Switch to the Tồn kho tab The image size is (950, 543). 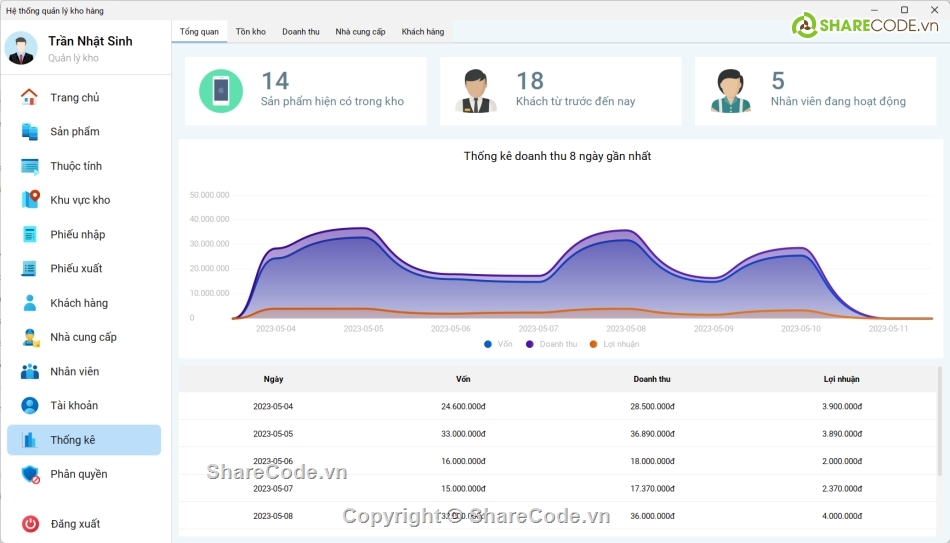[250, 32]
